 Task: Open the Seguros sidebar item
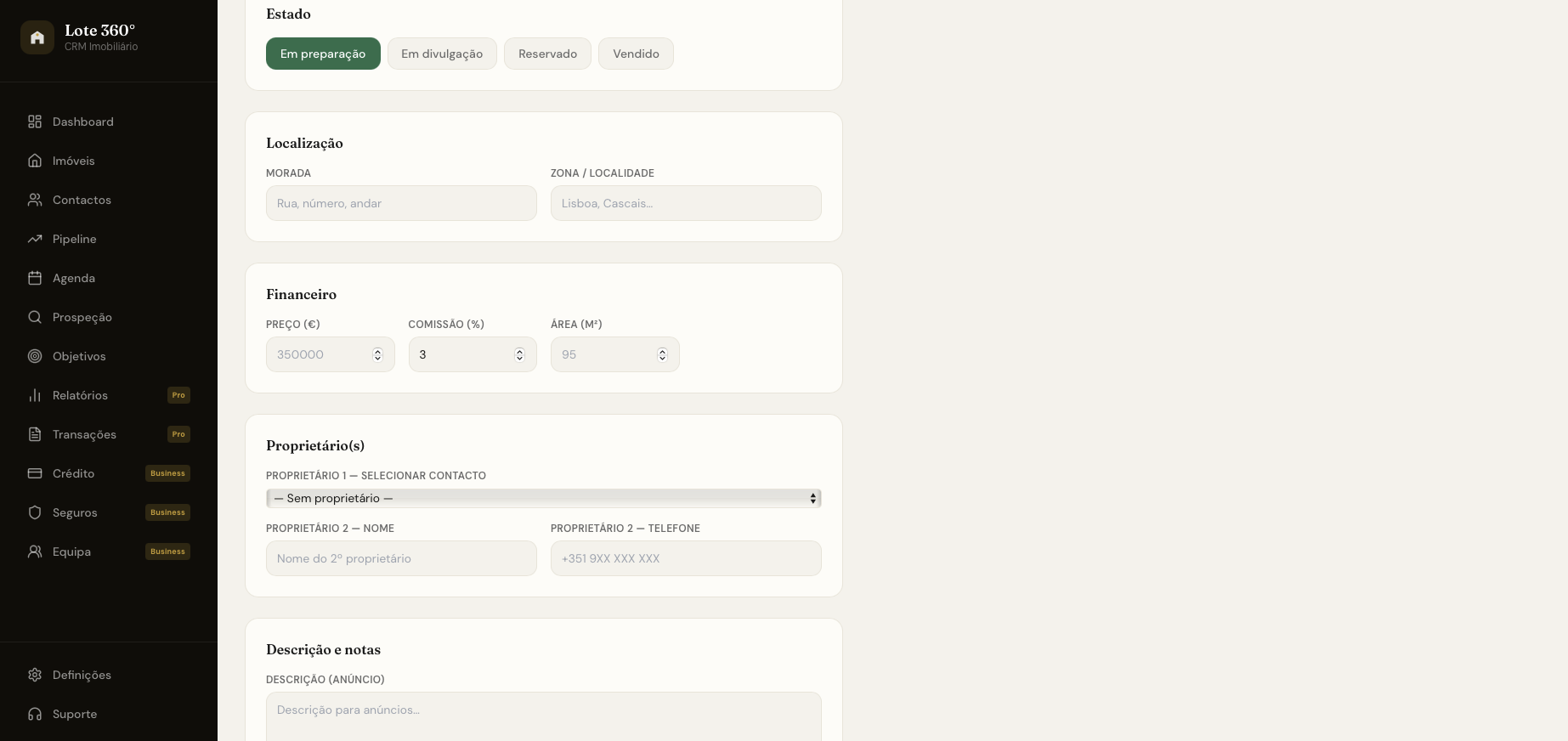(x=109, y=512)
